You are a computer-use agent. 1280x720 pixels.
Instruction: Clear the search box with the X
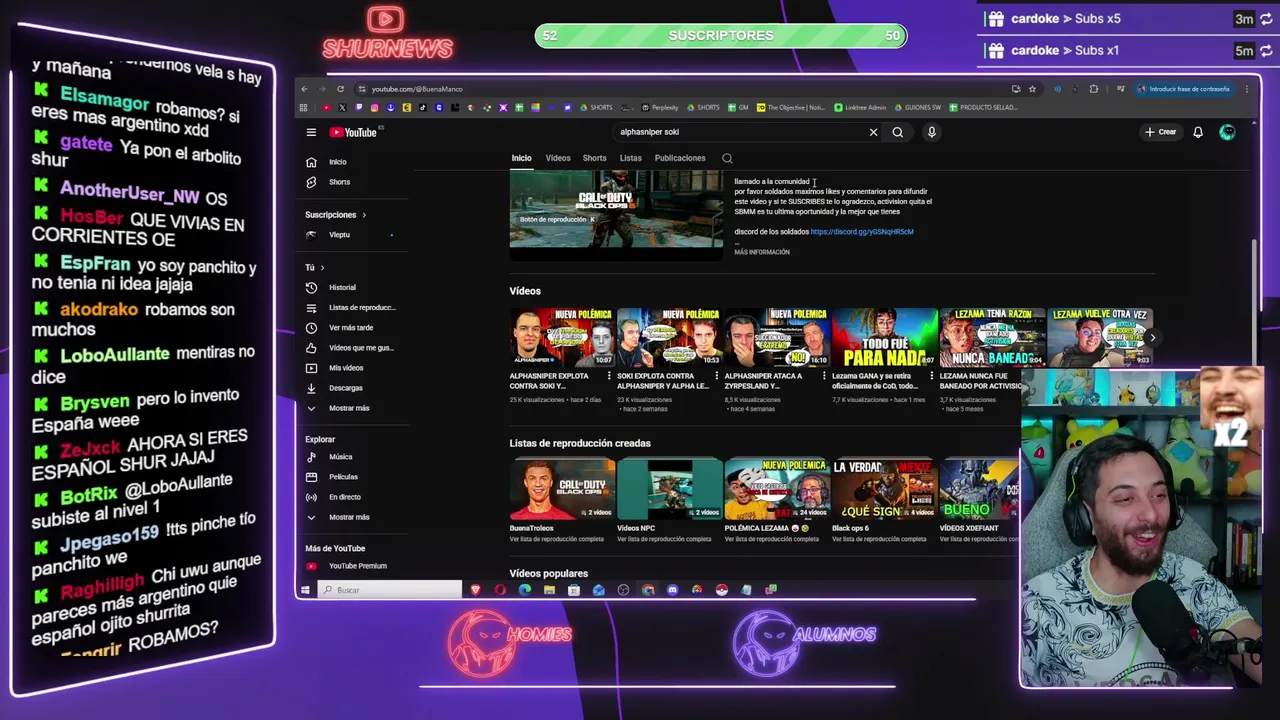coord(873,132)
